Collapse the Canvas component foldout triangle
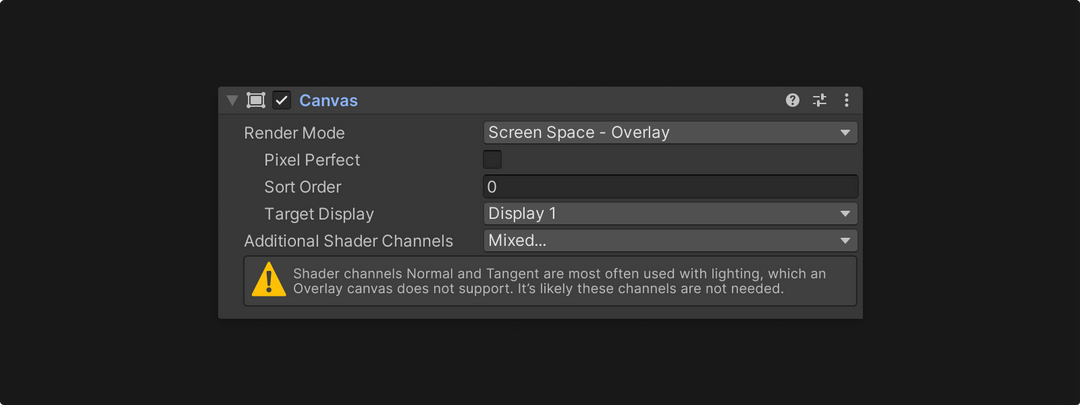The width and height of the screenshot is (1080, 405). click(233, 100)
